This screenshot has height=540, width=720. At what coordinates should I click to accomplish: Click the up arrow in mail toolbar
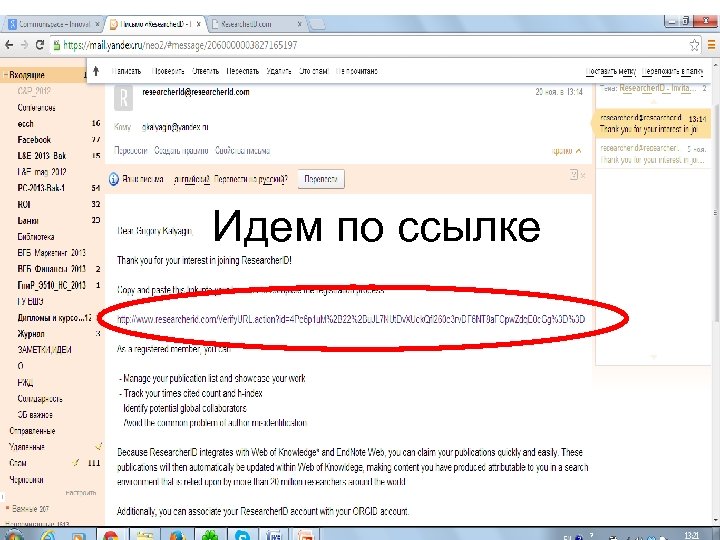96,71
